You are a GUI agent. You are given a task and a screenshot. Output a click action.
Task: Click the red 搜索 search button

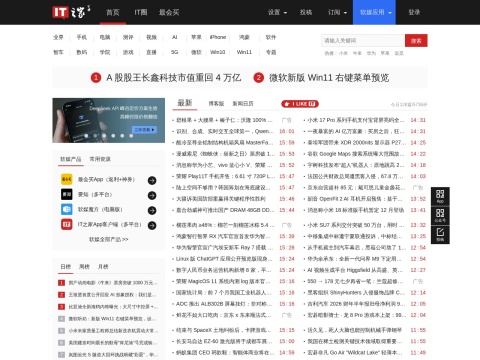(416, 41)
